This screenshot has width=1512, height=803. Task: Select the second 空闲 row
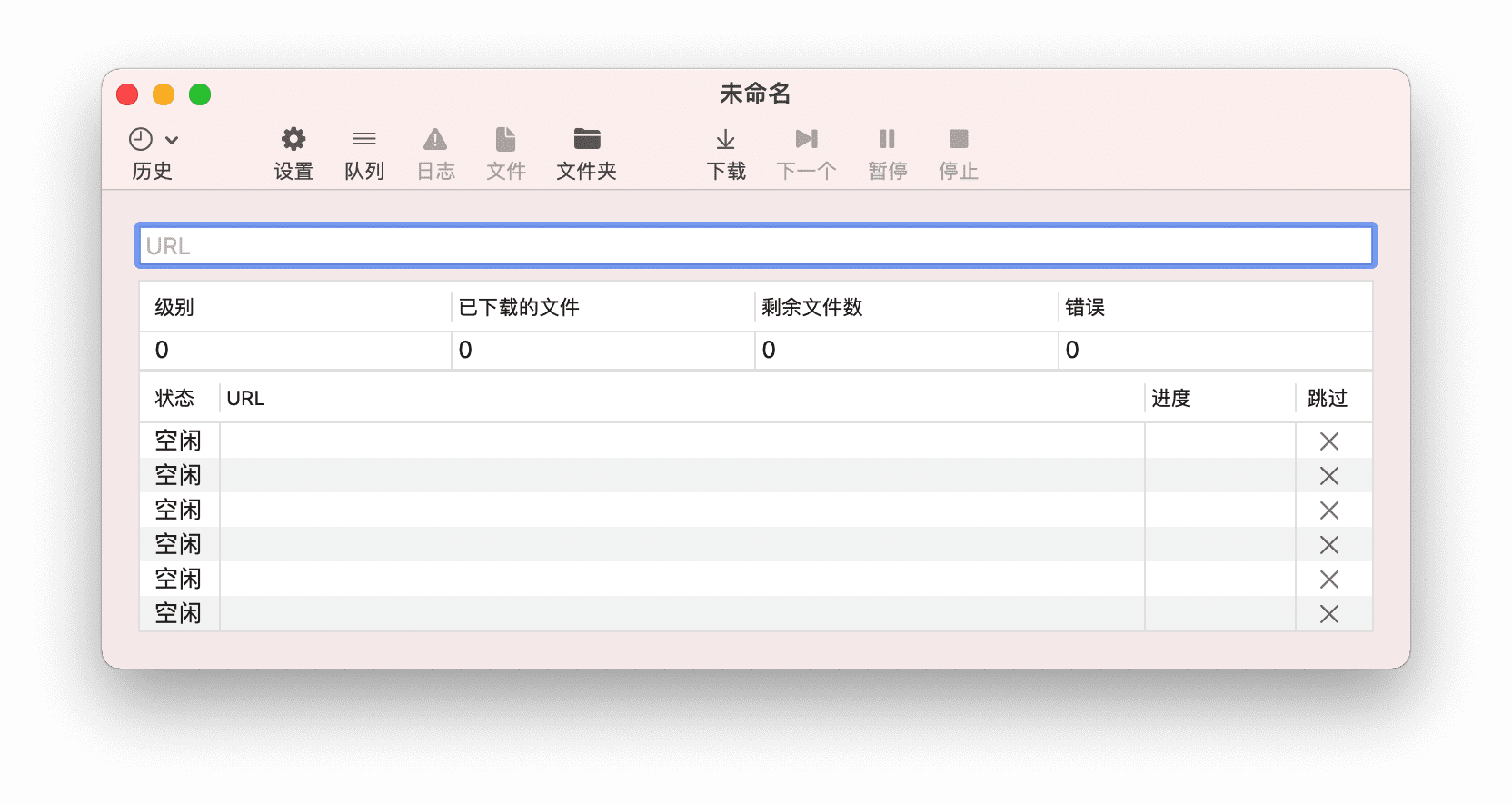(636, 476)
